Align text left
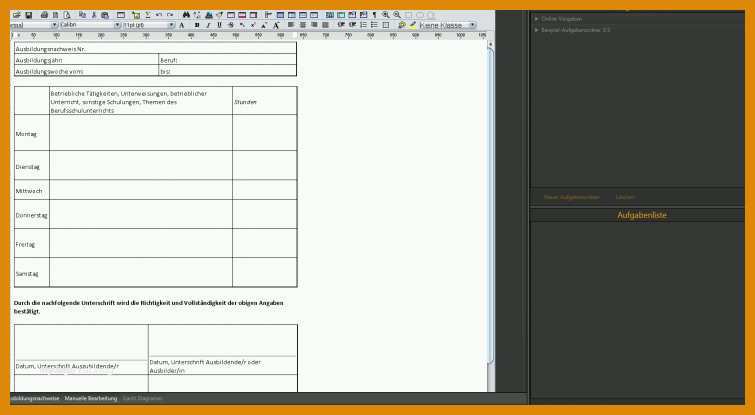The width and height of the screenshot is (755, 415). pos(291,25)
